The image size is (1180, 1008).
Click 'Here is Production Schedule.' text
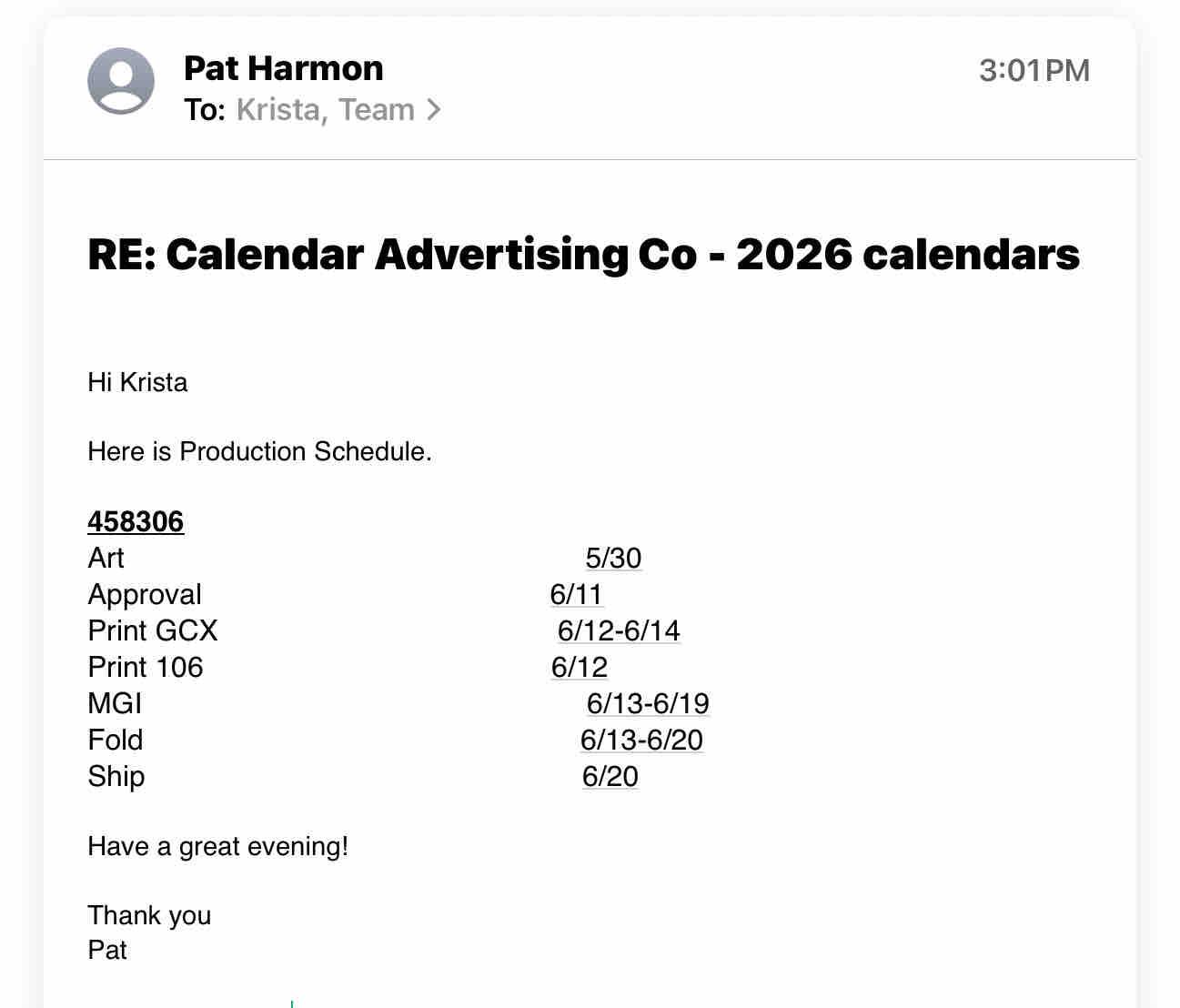[259, 451]
